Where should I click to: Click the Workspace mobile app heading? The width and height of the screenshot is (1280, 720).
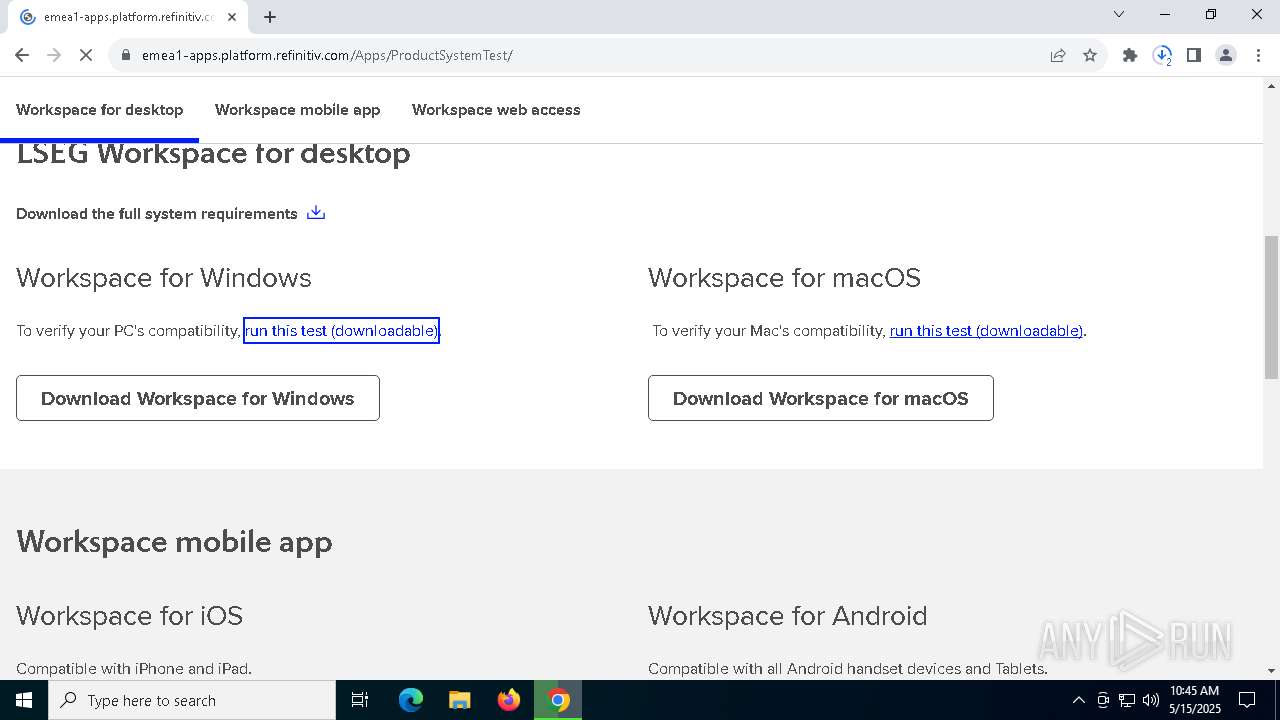coord(174,542)
